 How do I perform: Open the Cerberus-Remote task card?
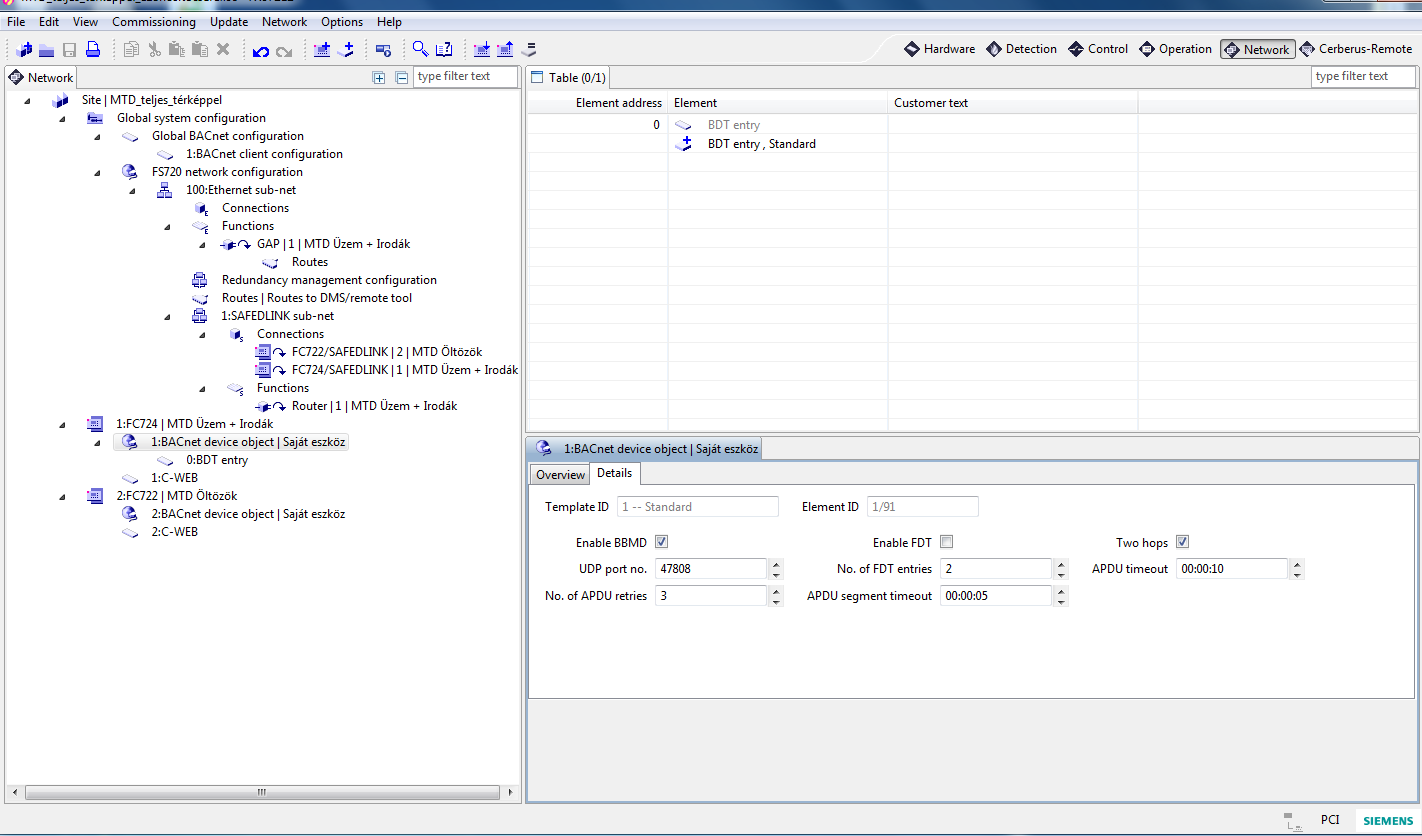click(1355, 49)
